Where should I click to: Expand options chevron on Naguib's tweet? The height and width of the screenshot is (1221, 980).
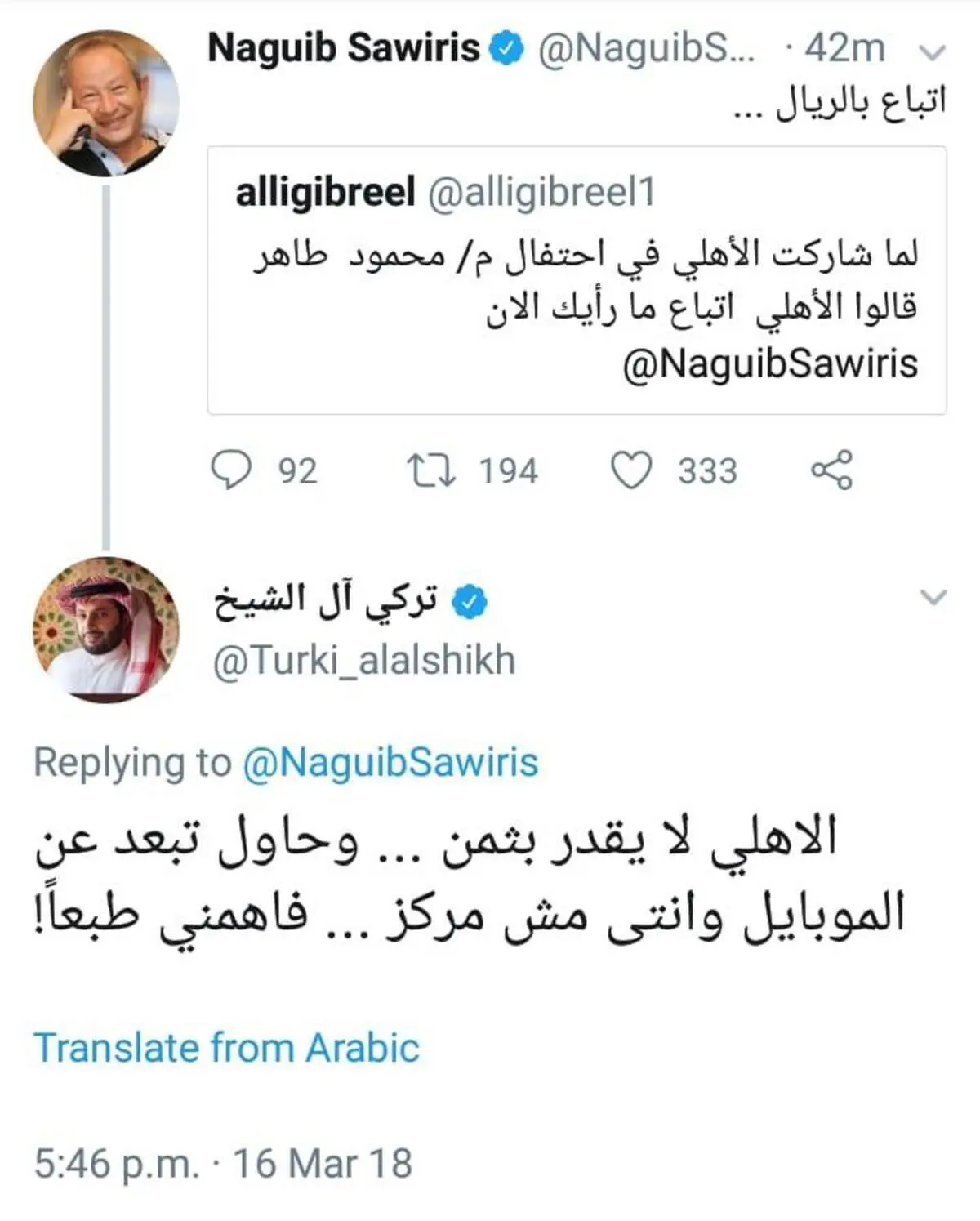click(932, 52)
